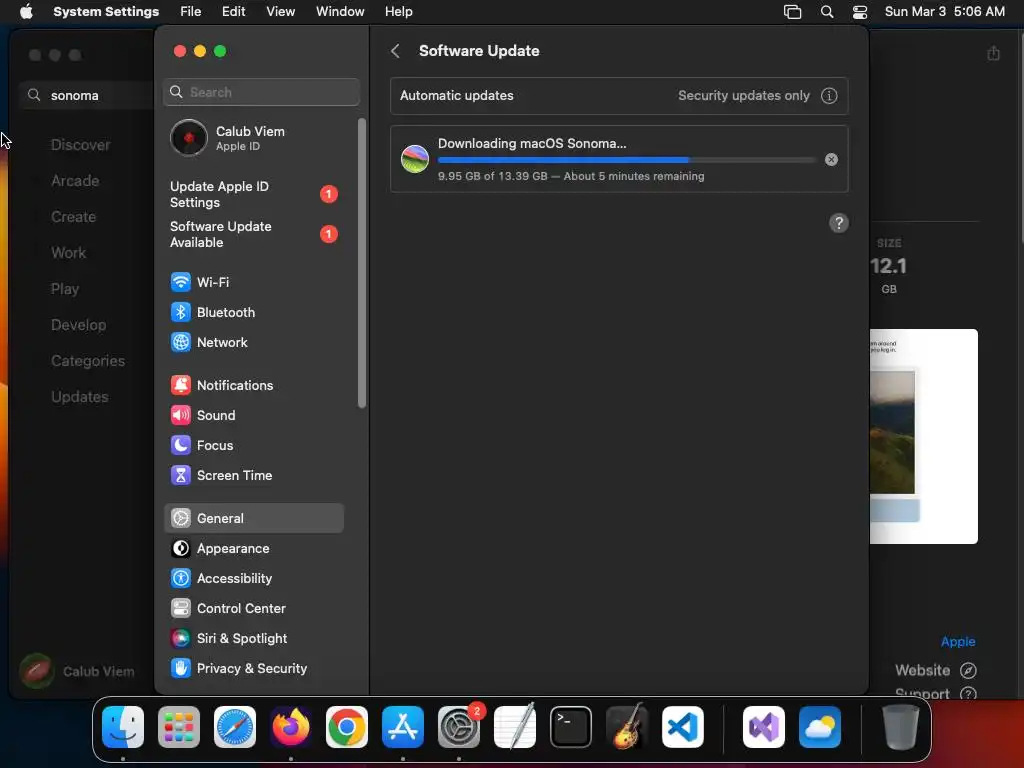
Task: Click the download progress bar
Action: coord(626,159)
